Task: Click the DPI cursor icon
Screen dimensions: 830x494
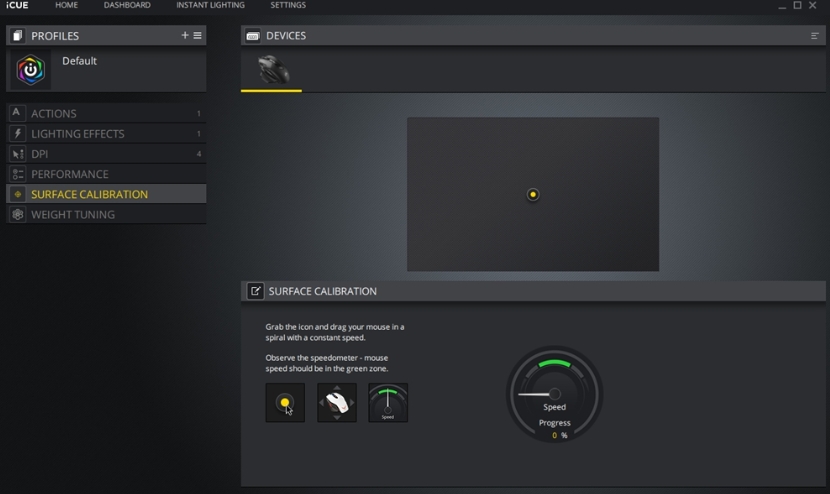Action: click(17, 154)
